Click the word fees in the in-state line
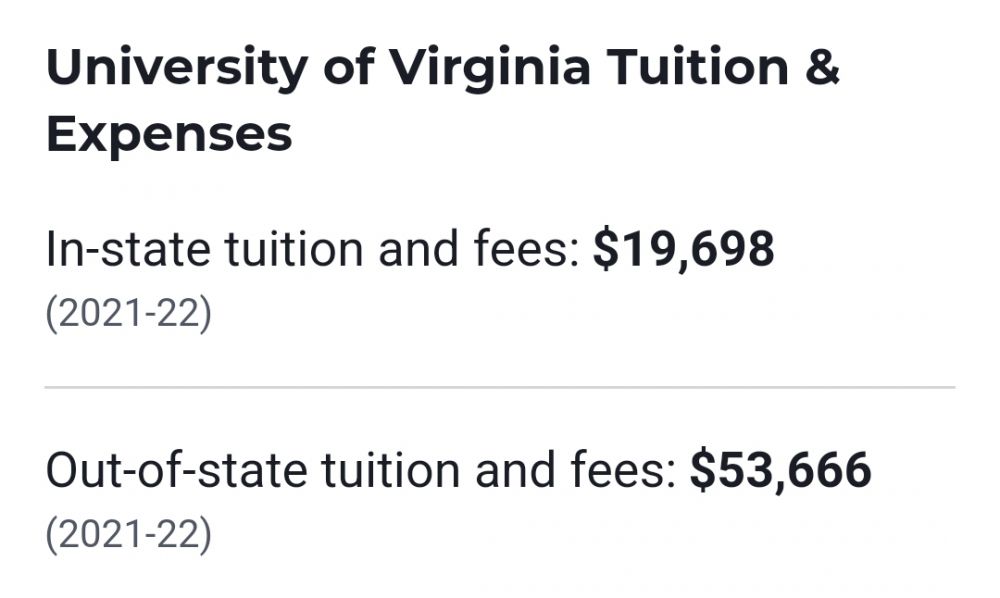This screenshot has height=598, width=1000. pos(527,249)
